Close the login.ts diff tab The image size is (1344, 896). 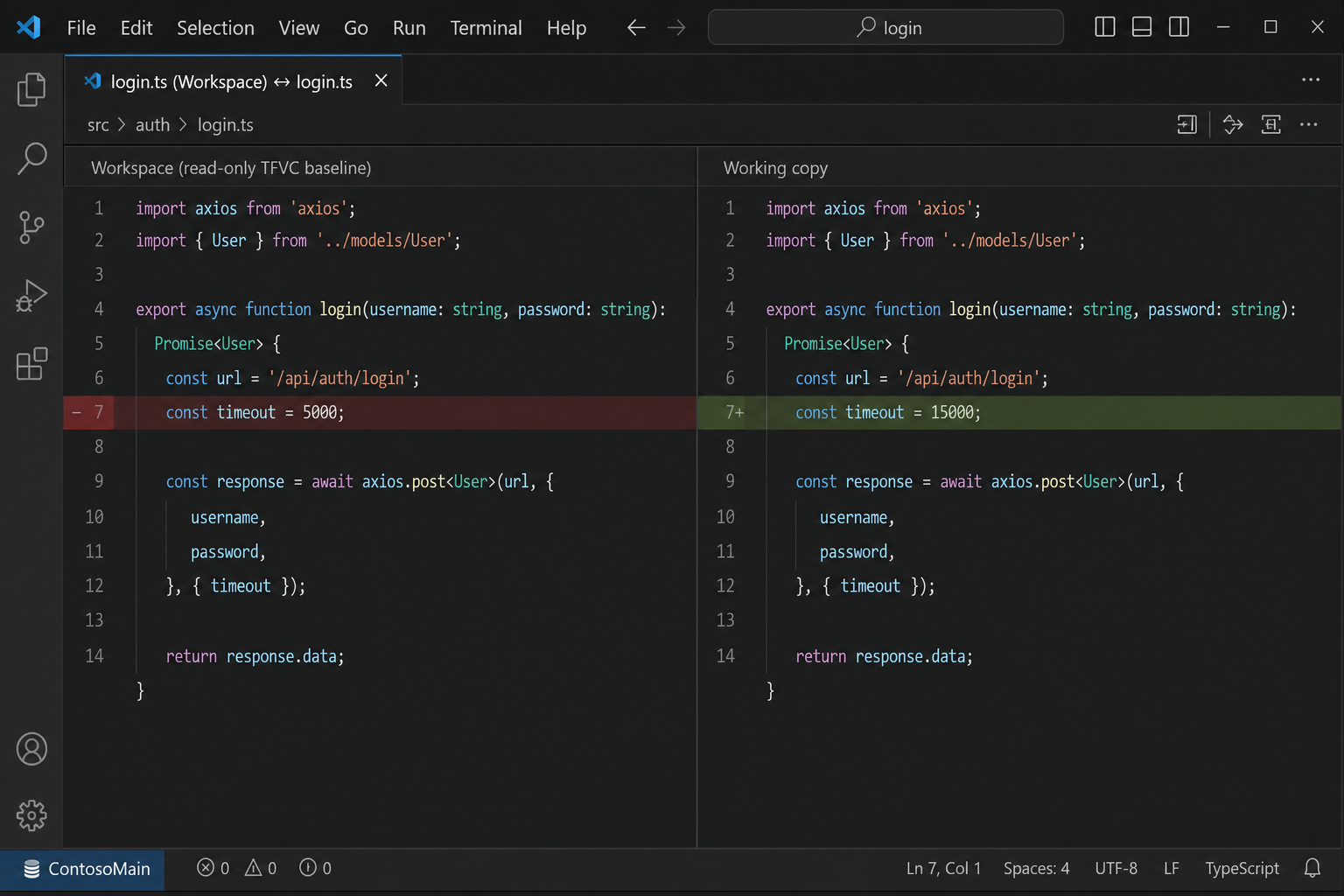381,80
